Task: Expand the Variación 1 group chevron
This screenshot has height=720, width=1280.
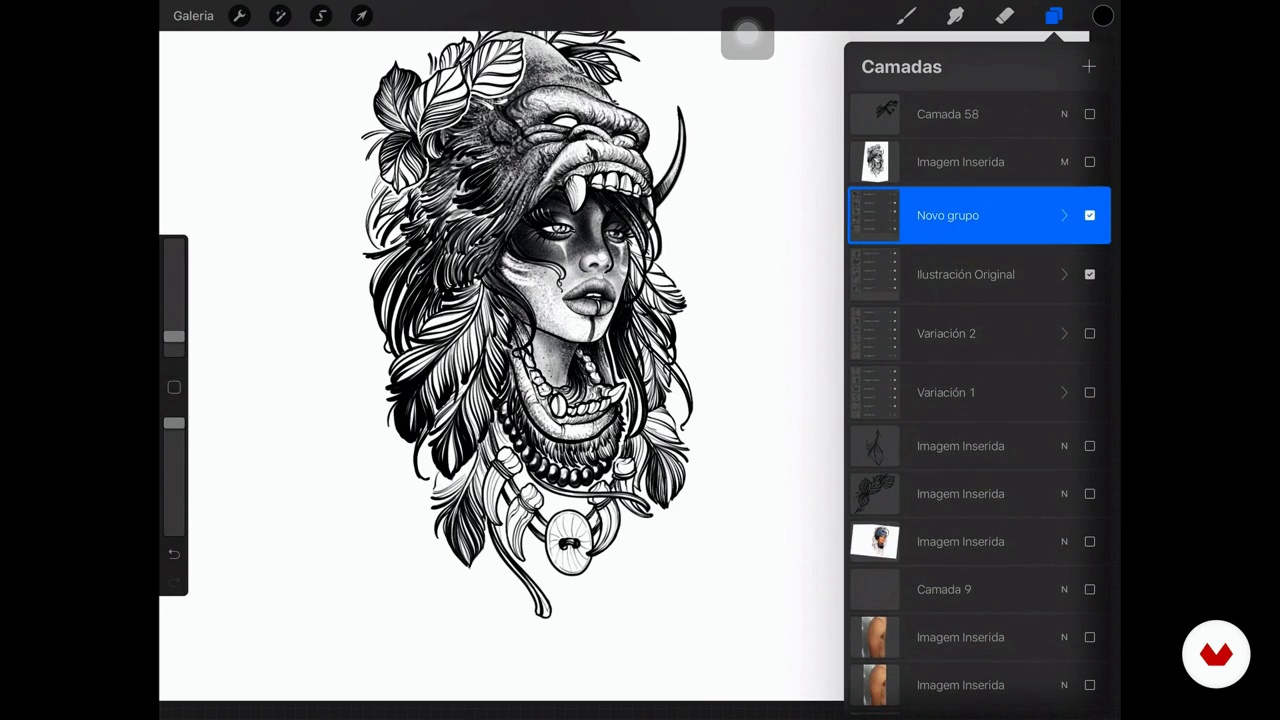Action: point(1064,392)
